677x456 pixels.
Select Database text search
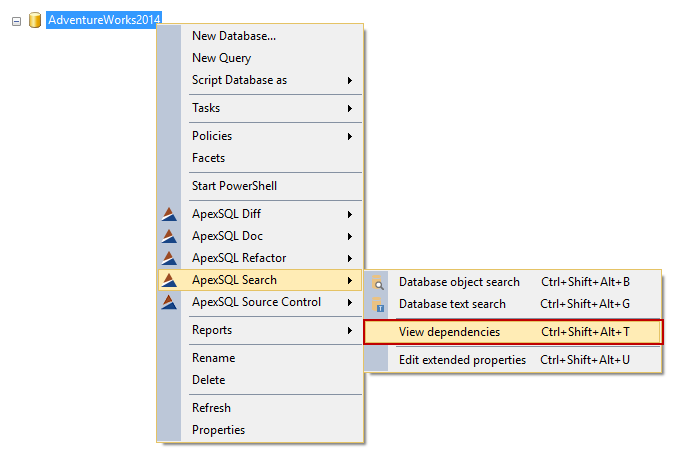(513, 304)
